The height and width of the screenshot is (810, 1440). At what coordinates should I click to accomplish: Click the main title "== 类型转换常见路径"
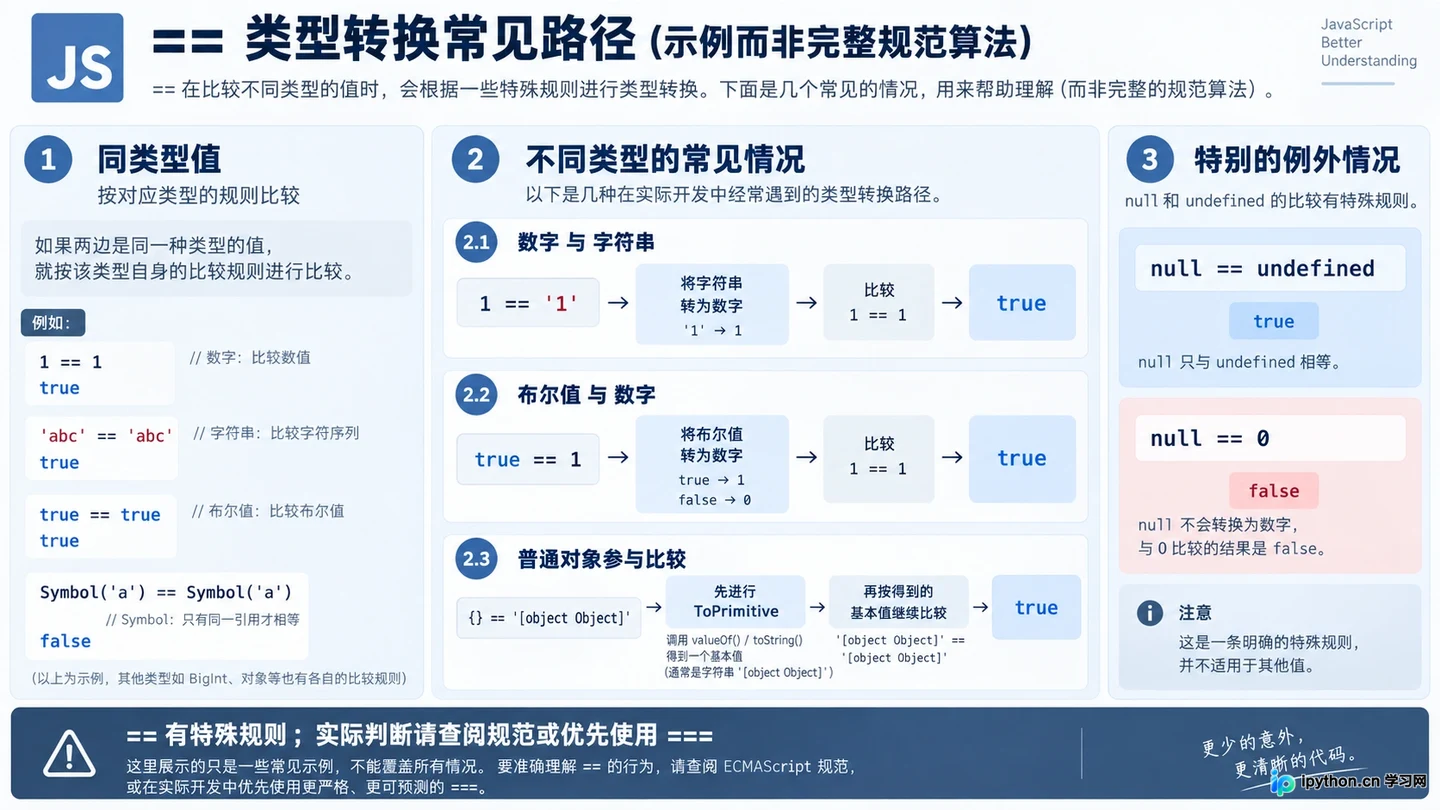coord(394,41)
